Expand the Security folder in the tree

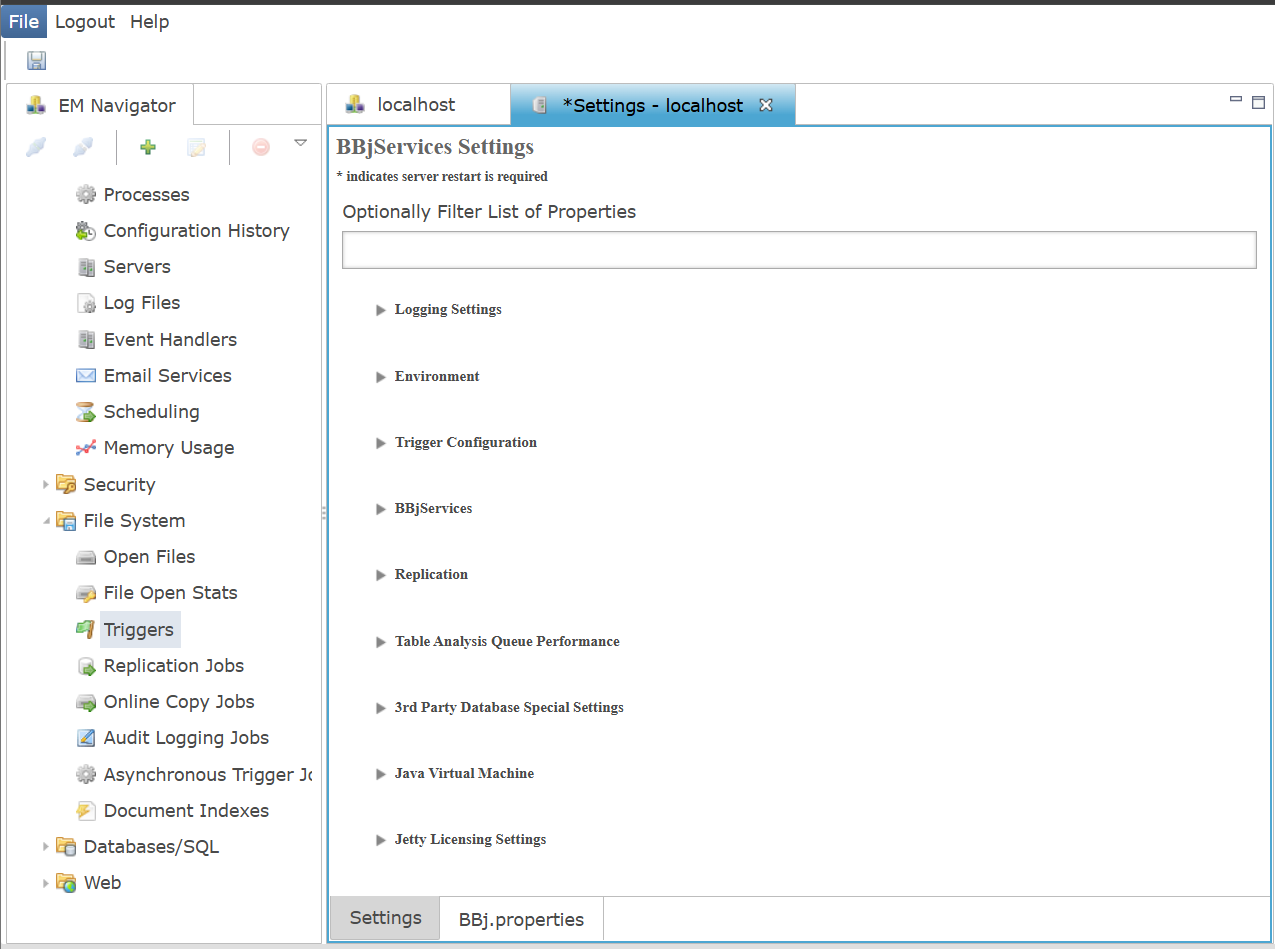pyautogui.click(x=46, y=485)
